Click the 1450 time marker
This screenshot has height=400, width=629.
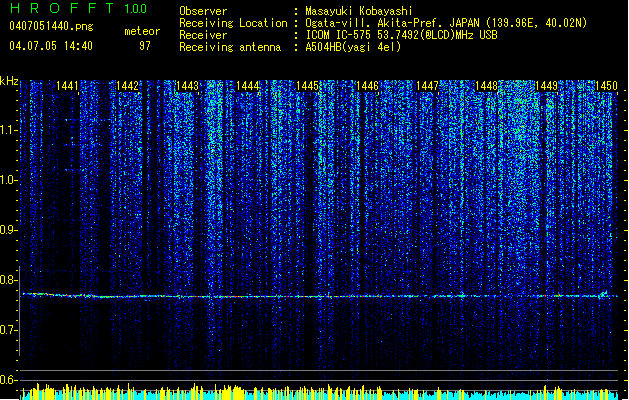[x=606, y=86]
